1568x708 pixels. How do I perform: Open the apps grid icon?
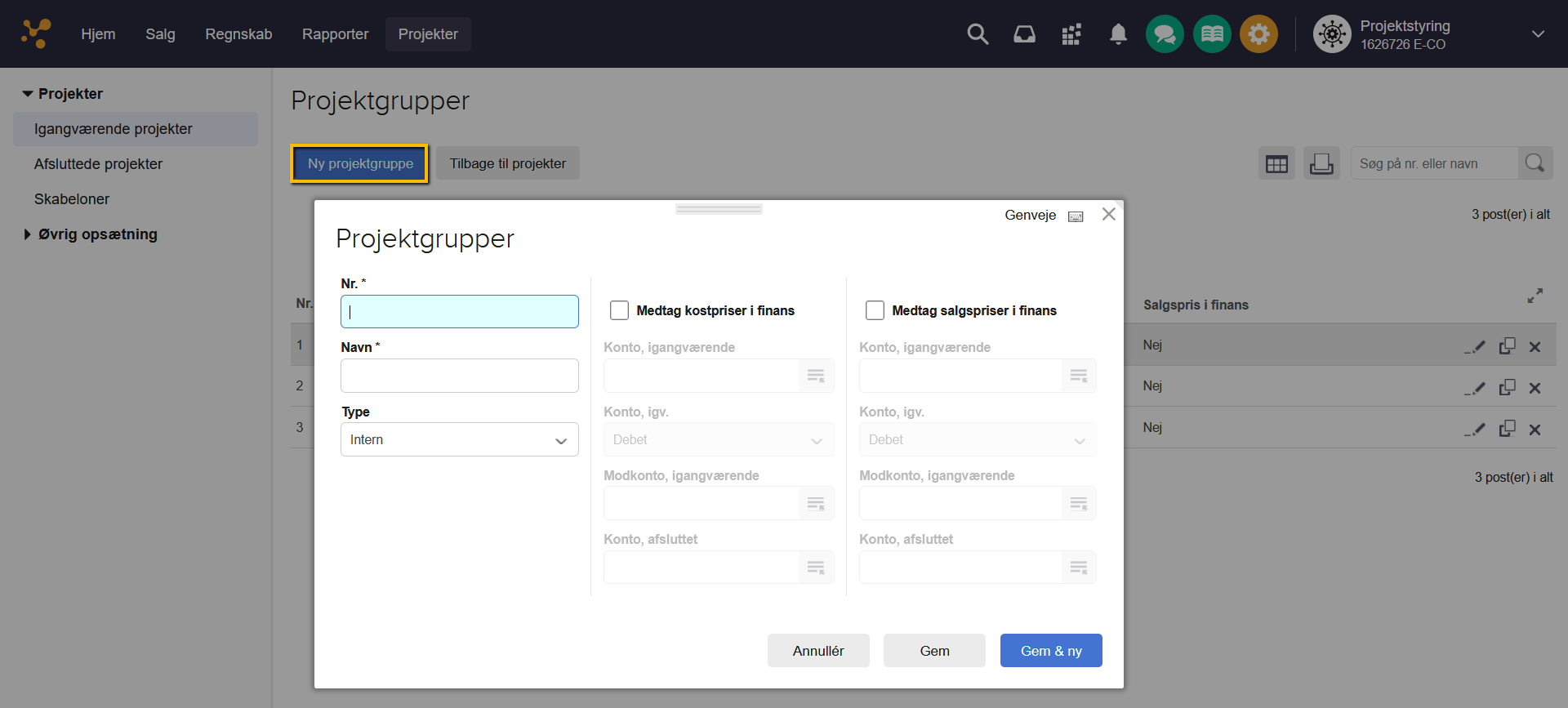point(1071,34)
